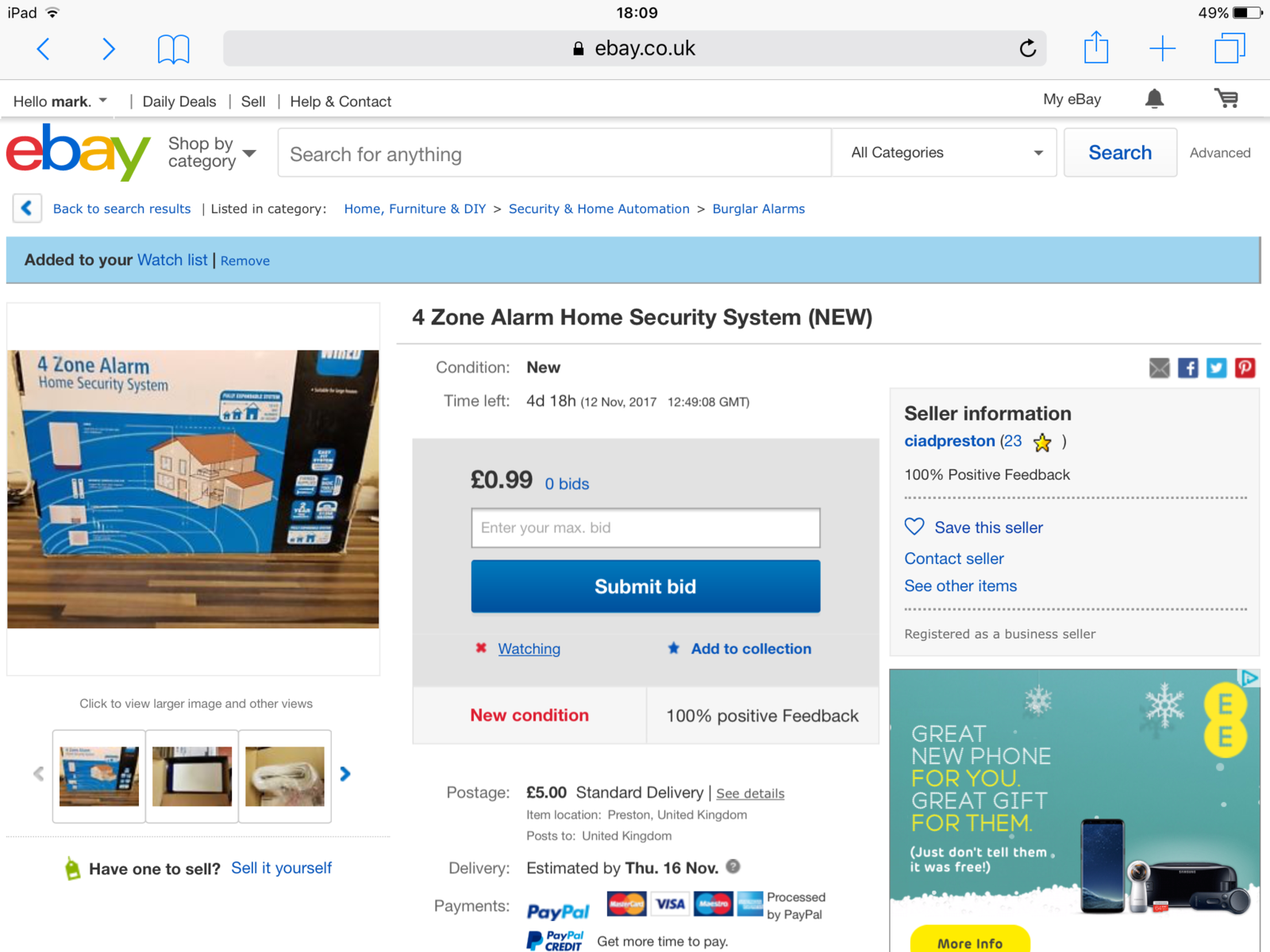Open the Safari bookmarks icon
This screenshot has width=1270, height=952.
tap(173, 49)
